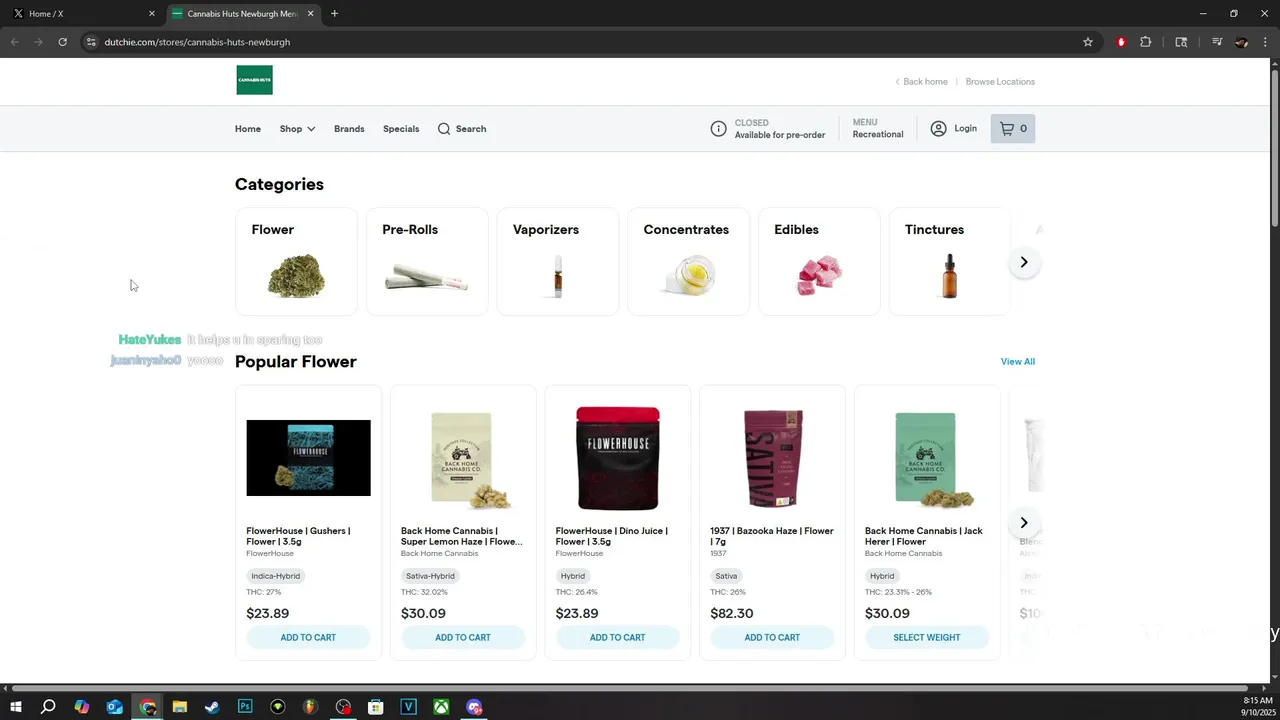Go to the Home nav item
The height and width of the screenshot is (720, 1280).
coord(248,128)
